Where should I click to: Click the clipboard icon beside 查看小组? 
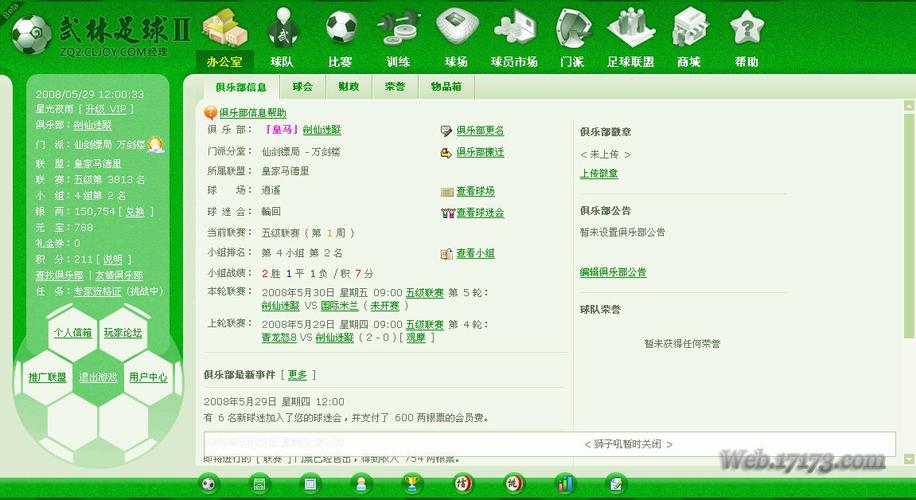[447, 254]
